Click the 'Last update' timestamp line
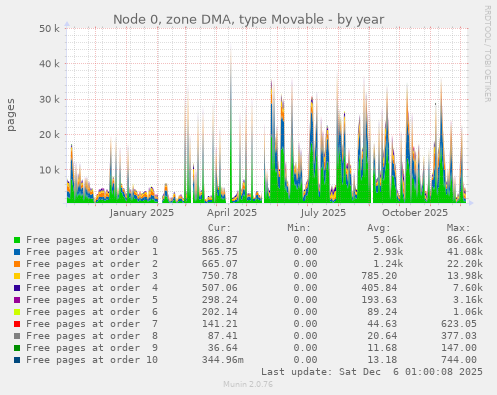Viewport: 497px width, 395px height. (372, 372)
